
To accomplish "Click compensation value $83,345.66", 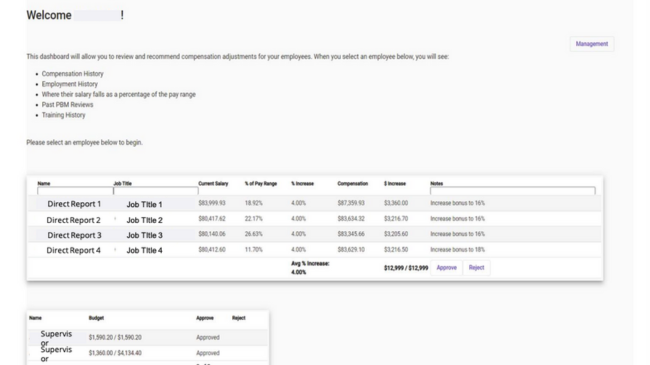I will tap(351, 234).
